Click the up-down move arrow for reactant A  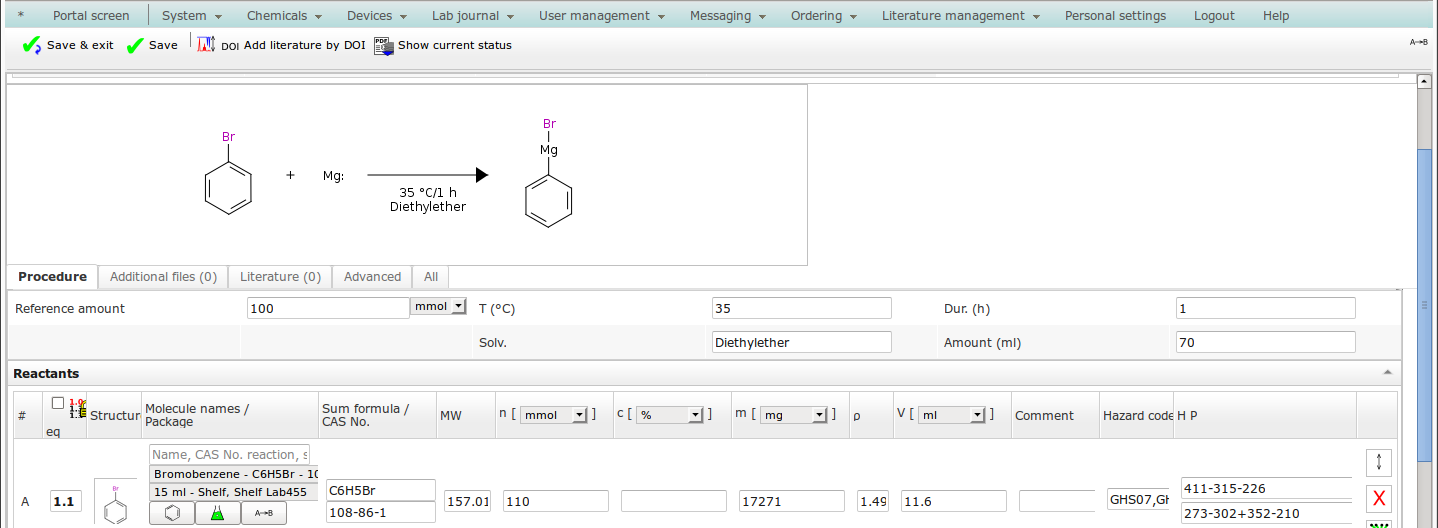pos(1379,462)
